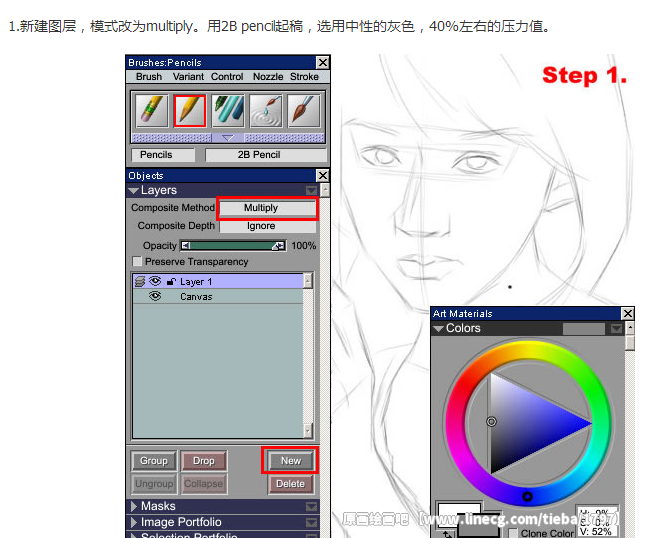Image resolution: width=661 pixels, height=538 pixels.
Task: Open the Pencils brush category dropdown
Action: [x=163, y=155]
